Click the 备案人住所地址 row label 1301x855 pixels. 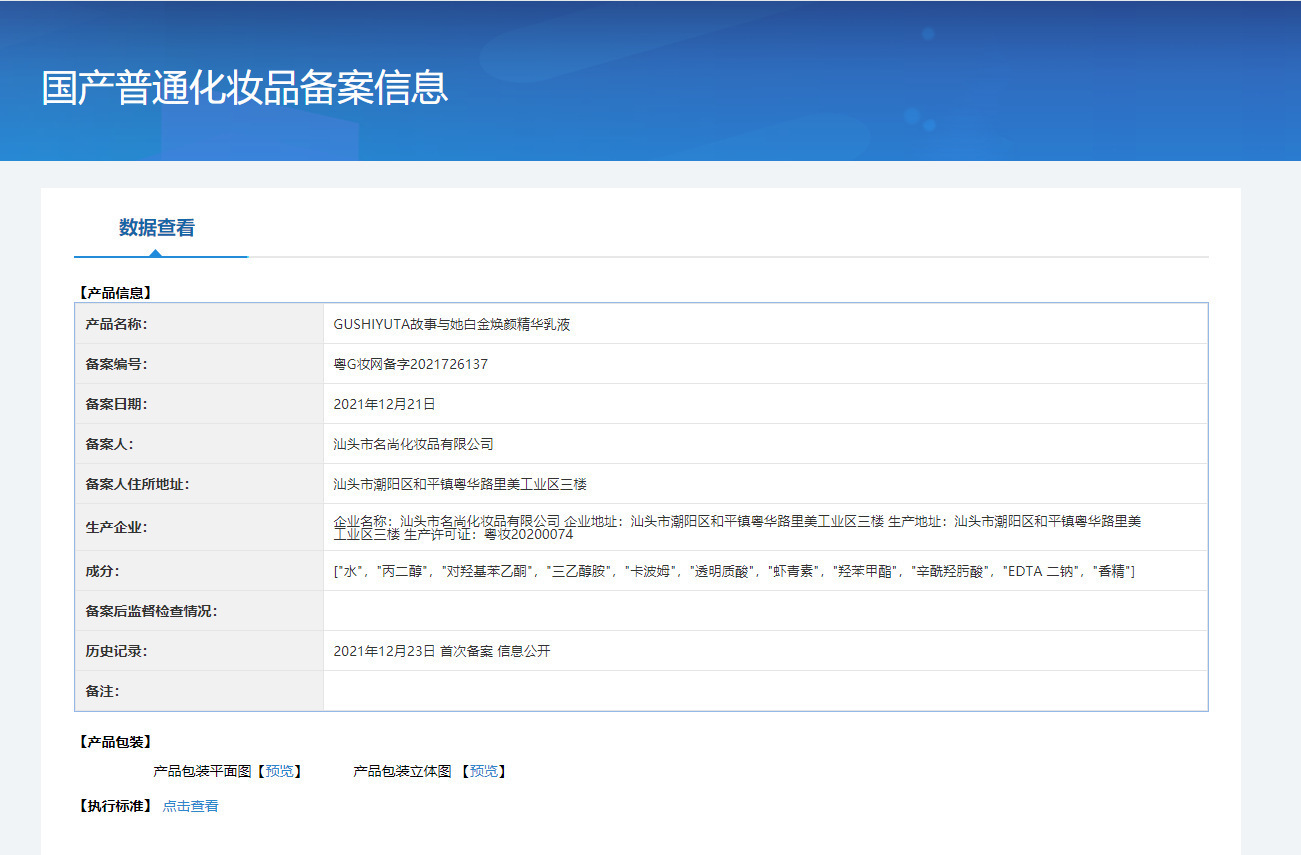pyautogui.click(x=137, y=484)
